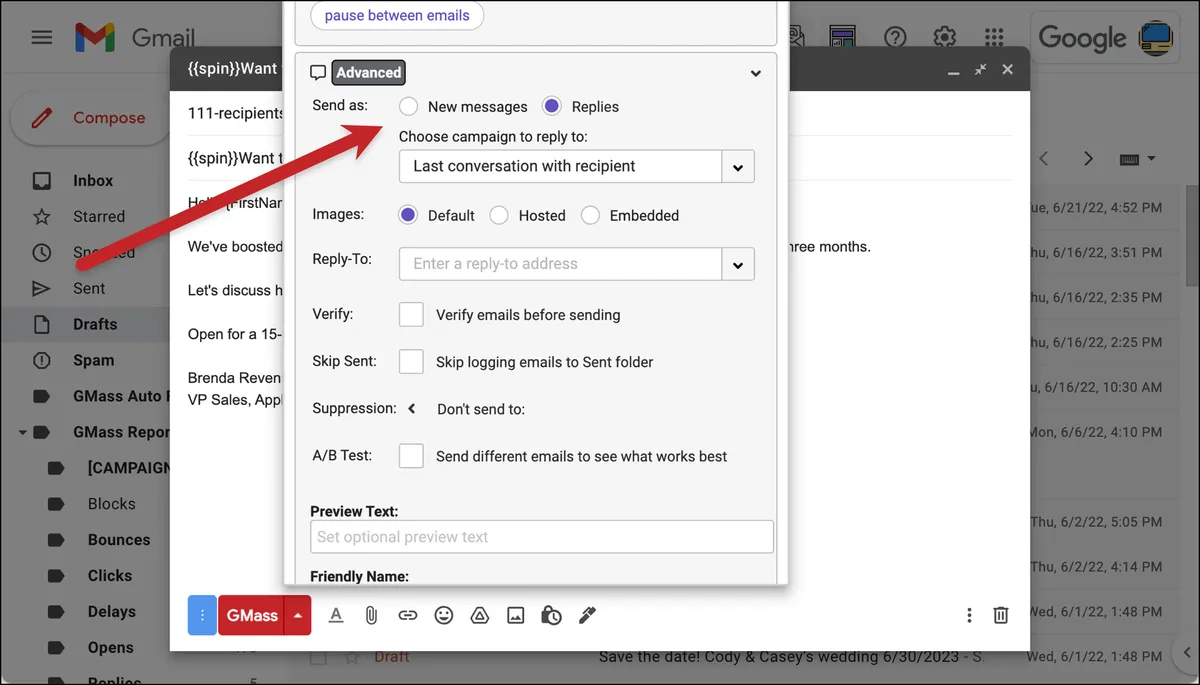Open the Bounces label
The image size is (1200, 685).
(x=119, y=540)
